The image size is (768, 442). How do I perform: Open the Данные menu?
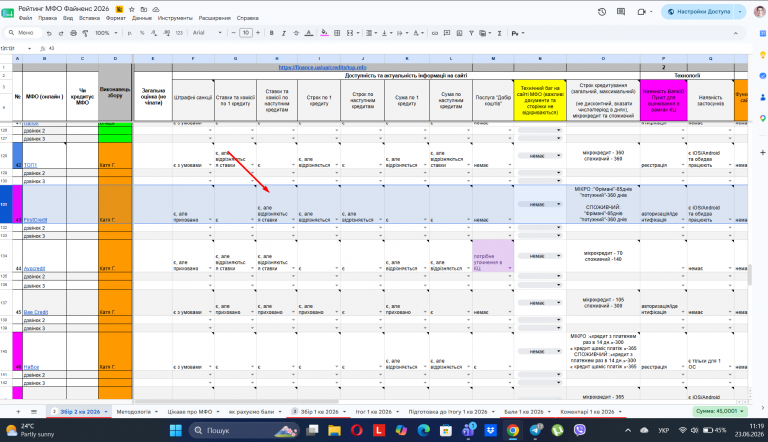142,18
